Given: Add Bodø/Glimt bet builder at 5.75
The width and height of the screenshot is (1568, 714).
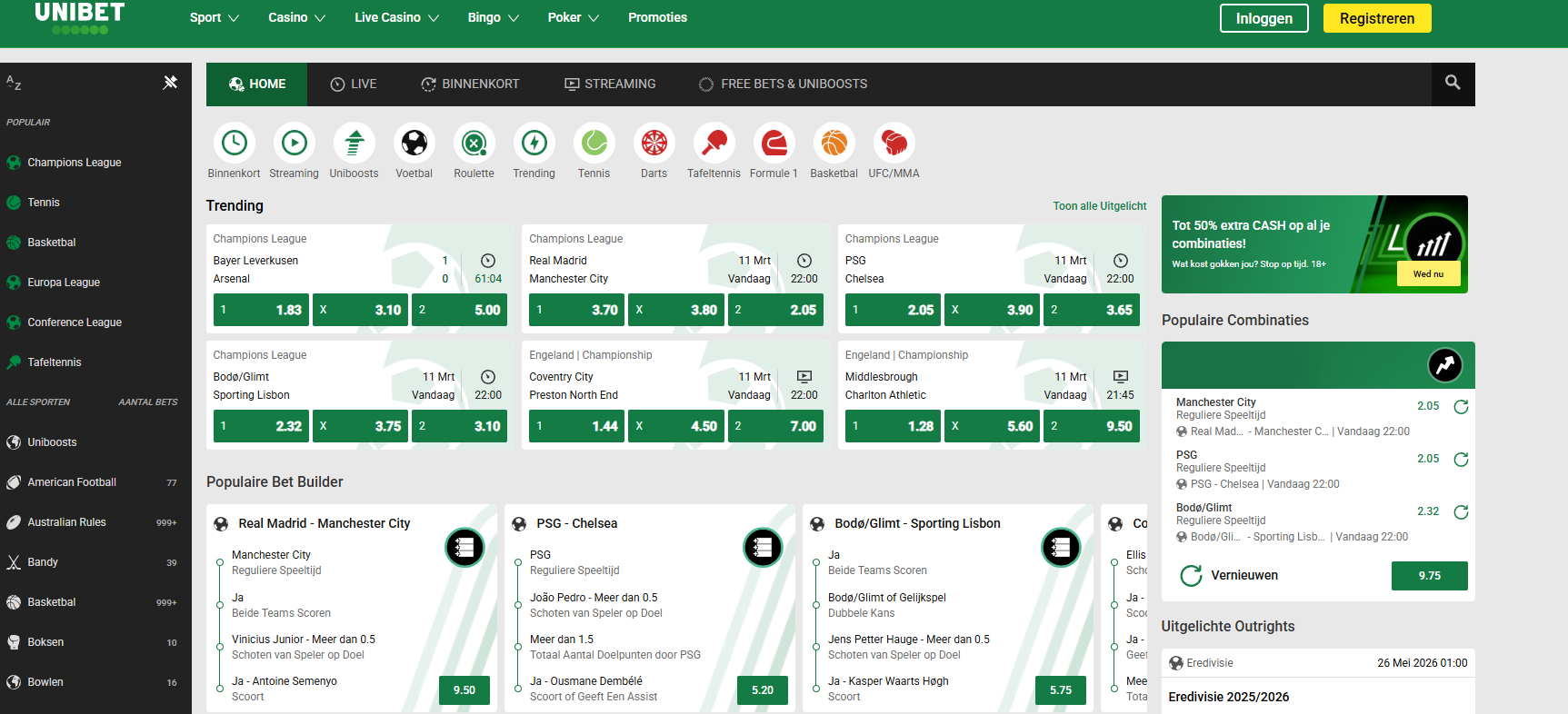Looking at the screenshot, I should (1061, 690).
